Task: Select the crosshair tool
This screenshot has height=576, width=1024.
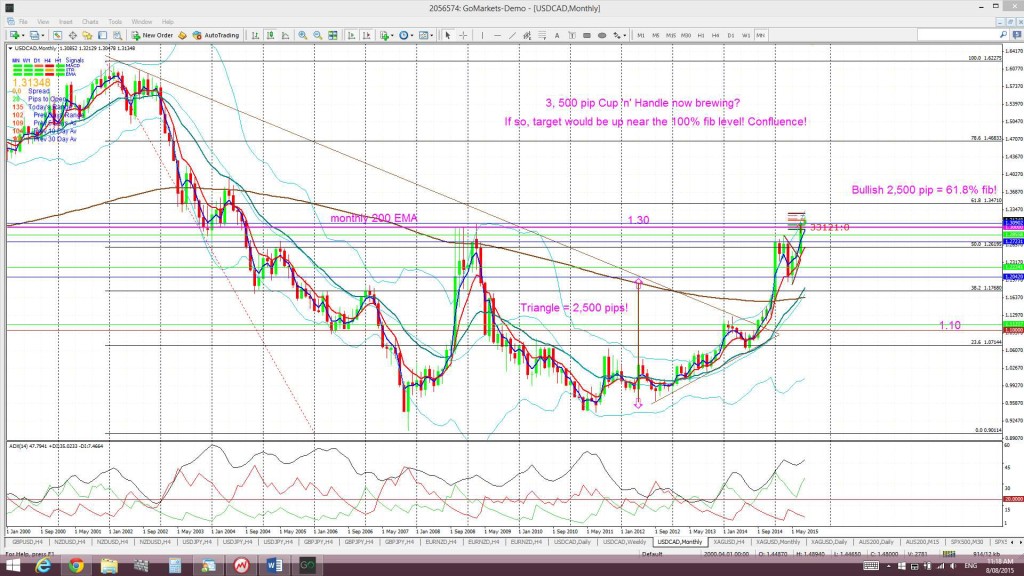Action: click(x=463, y=35)
